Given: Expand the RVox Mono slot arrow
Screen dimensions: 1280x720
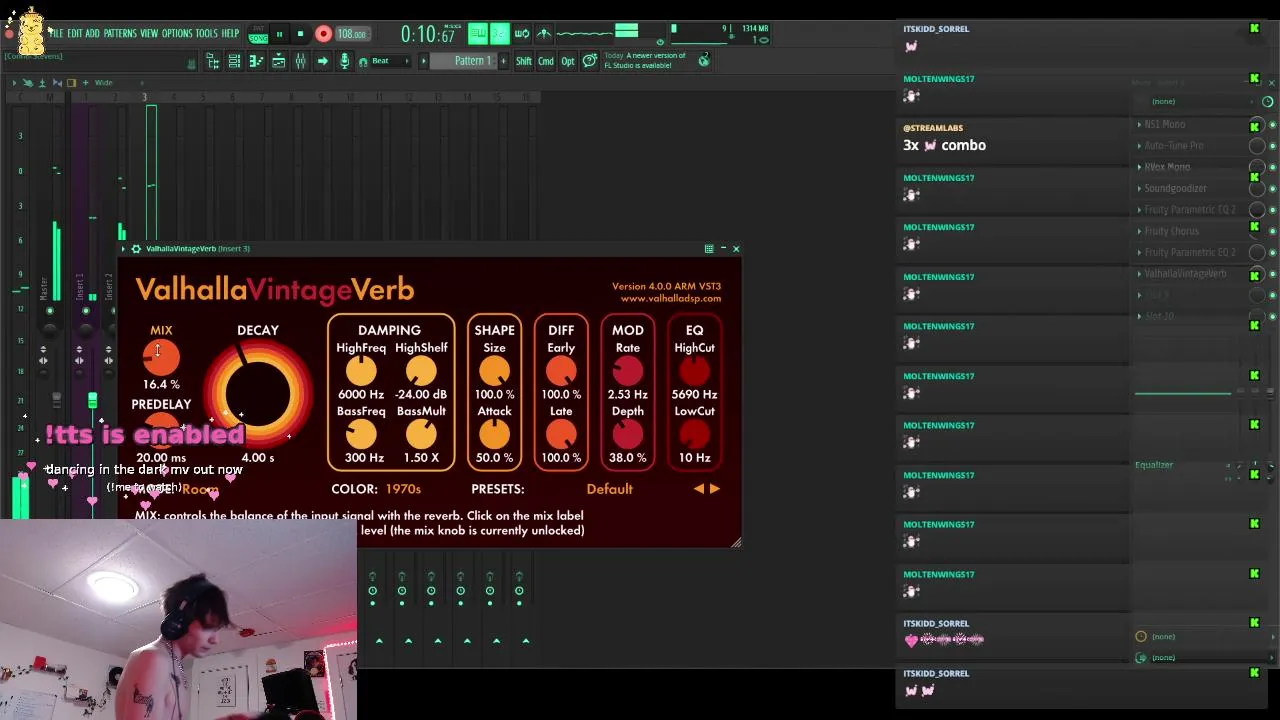Looking at the screenshot, I should pos(1139,167).
